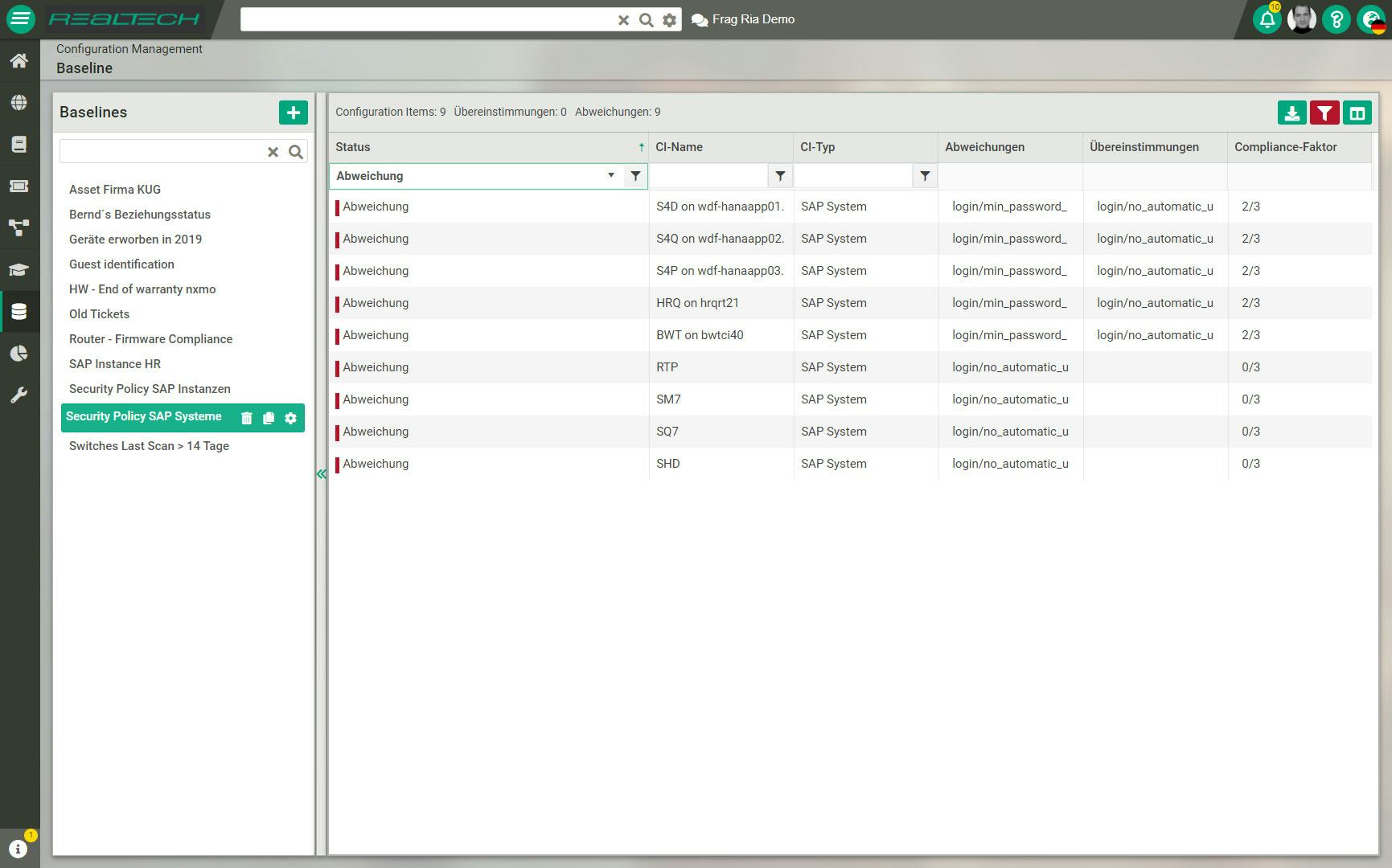
Task: Duplicate the Security Policy SAP Systeme baseline
Action: (x=269, y=418)
